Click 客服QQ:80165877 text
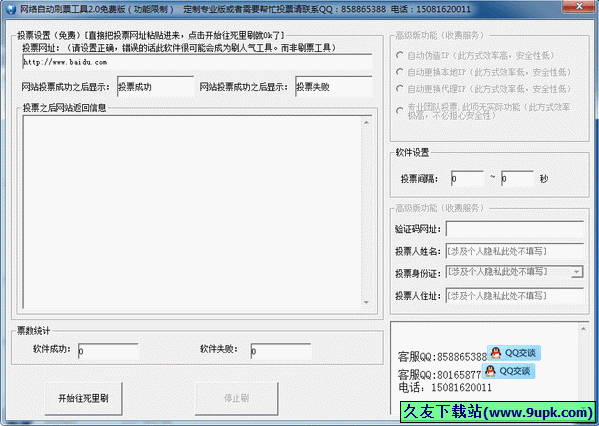The image size is (599, 426). pos(439,374)
